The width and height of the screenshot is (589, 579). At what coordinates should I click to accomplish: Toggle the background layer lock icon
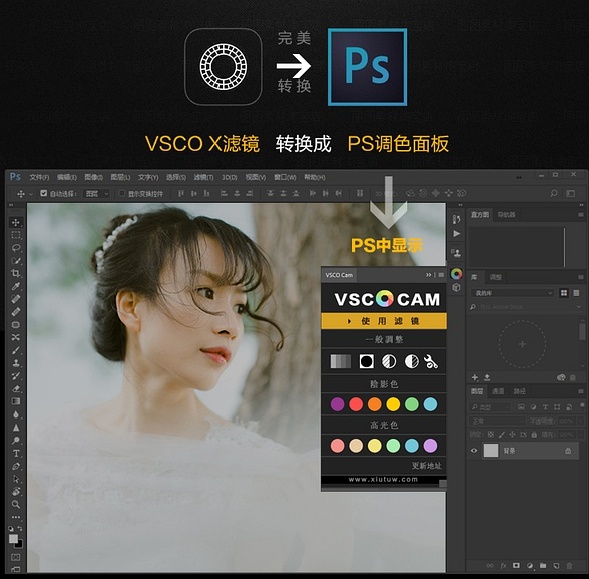pyautogui.click(x=568, y=451)
